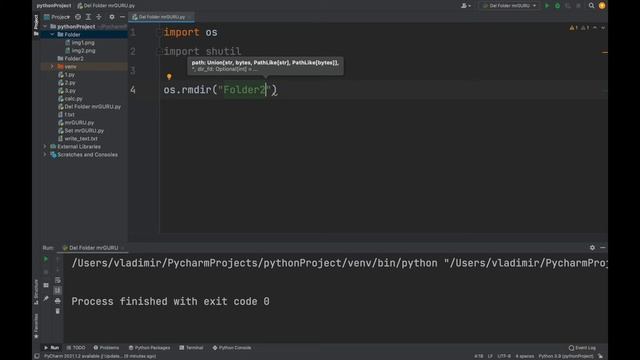
Task: Open the Favorites vertical sidebar tab
Action: [36, 326]
